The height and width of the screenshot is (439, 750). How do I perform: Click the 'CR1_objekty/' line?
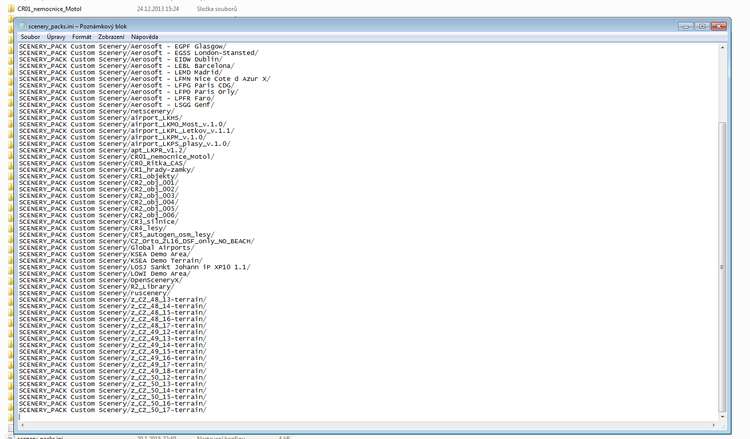pyautogui.click(x=99, y=176)
